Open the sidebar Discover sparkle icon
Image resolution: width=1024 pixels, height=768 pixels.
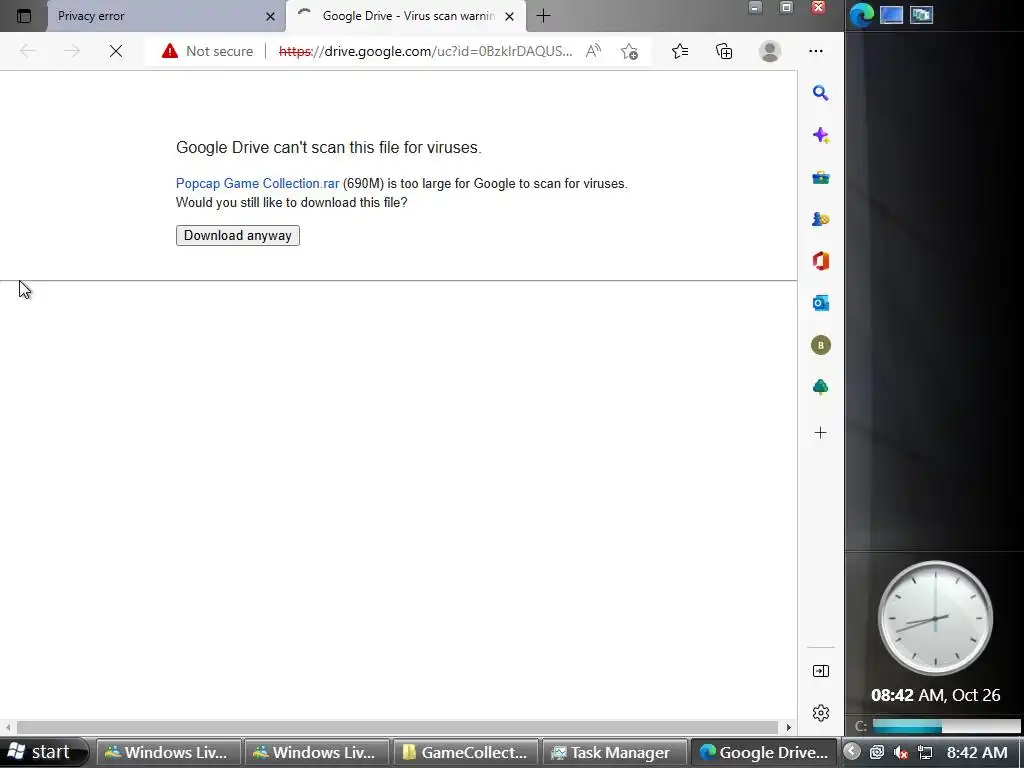[821, 135]
